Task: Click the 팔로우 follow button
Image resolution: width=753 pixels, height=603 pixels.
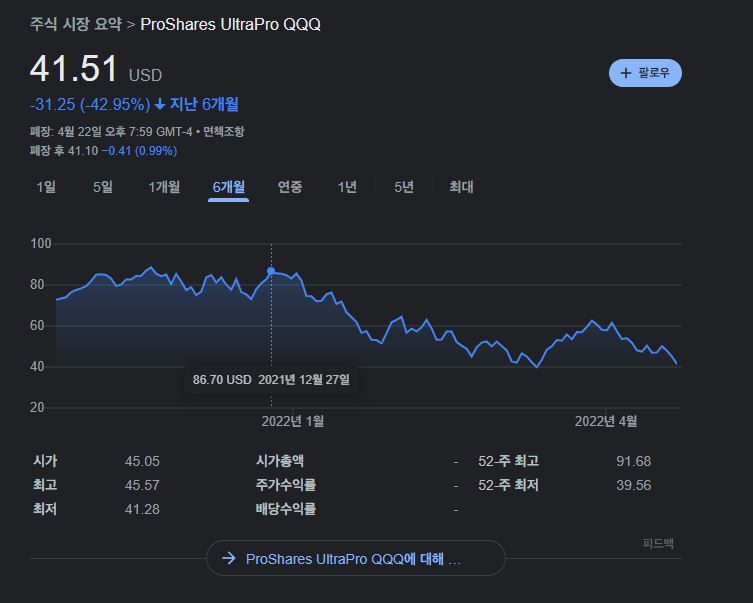Action: [645, 73]
